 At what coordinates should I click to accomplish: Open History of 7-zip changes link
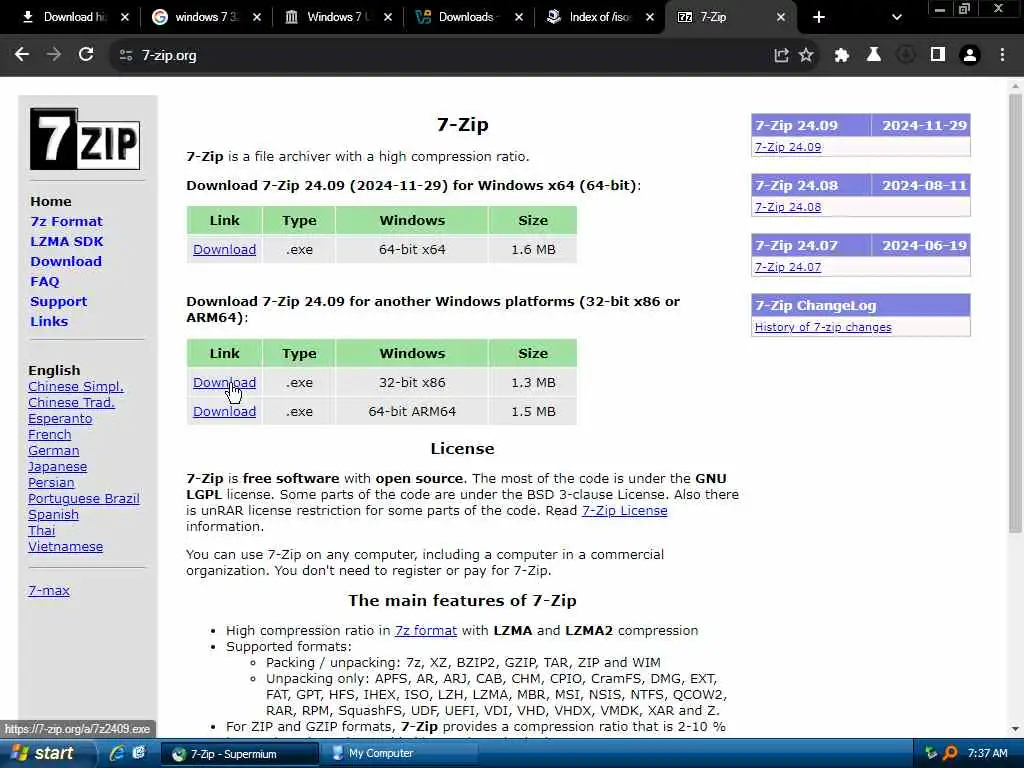823,327
